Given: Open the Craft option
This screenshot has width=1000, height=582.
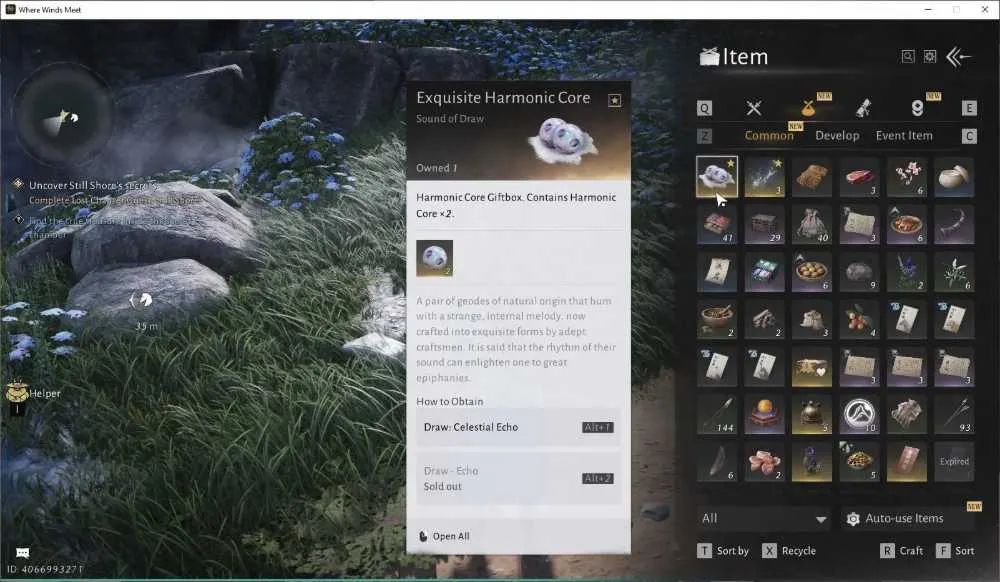Looking at the screenshot, I should (x=901, y=551).
